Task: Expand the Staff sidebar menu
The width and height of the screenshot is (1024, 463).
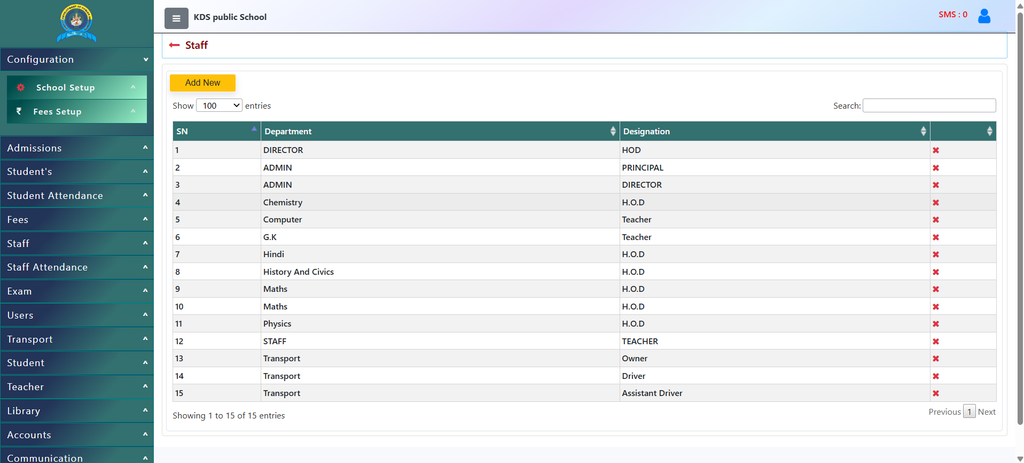Action: (76, 244)
